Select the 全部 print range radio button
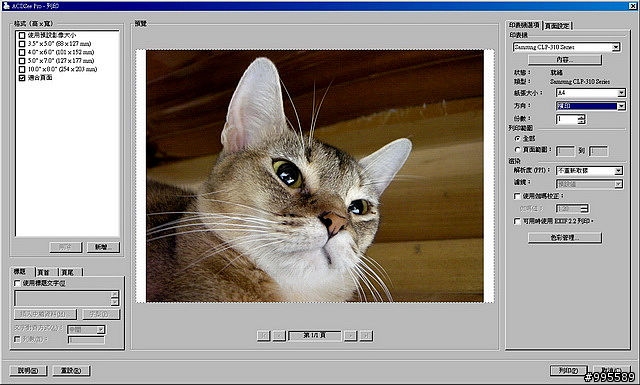 [518, 139]
